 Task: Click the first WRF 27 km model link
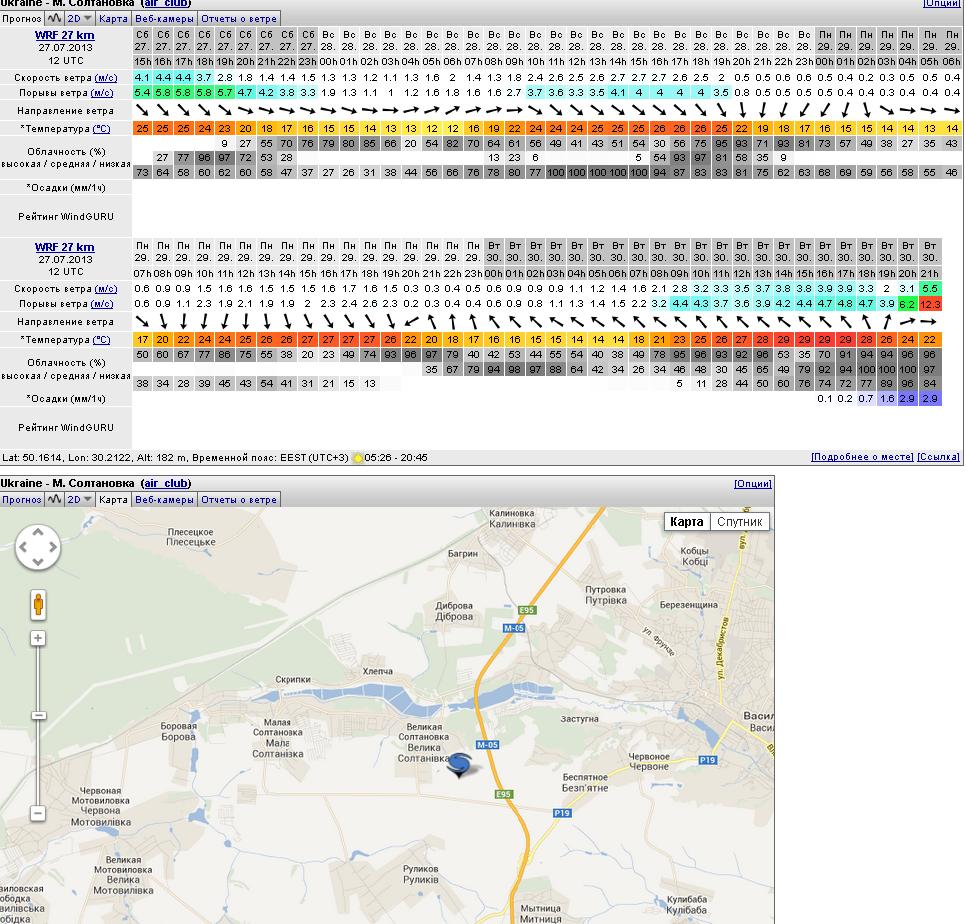click(x=64, y=35)
